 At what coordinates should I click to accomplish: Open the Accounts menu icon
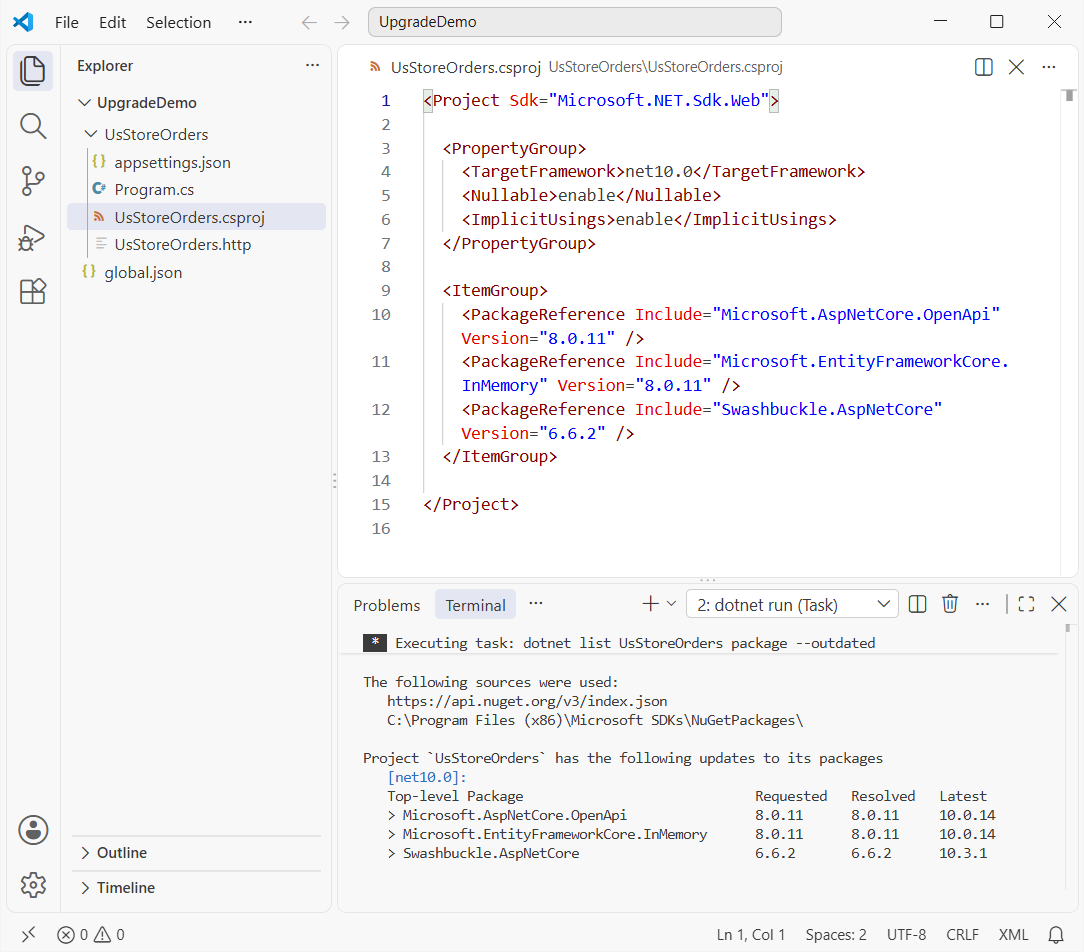click(33, 830)
